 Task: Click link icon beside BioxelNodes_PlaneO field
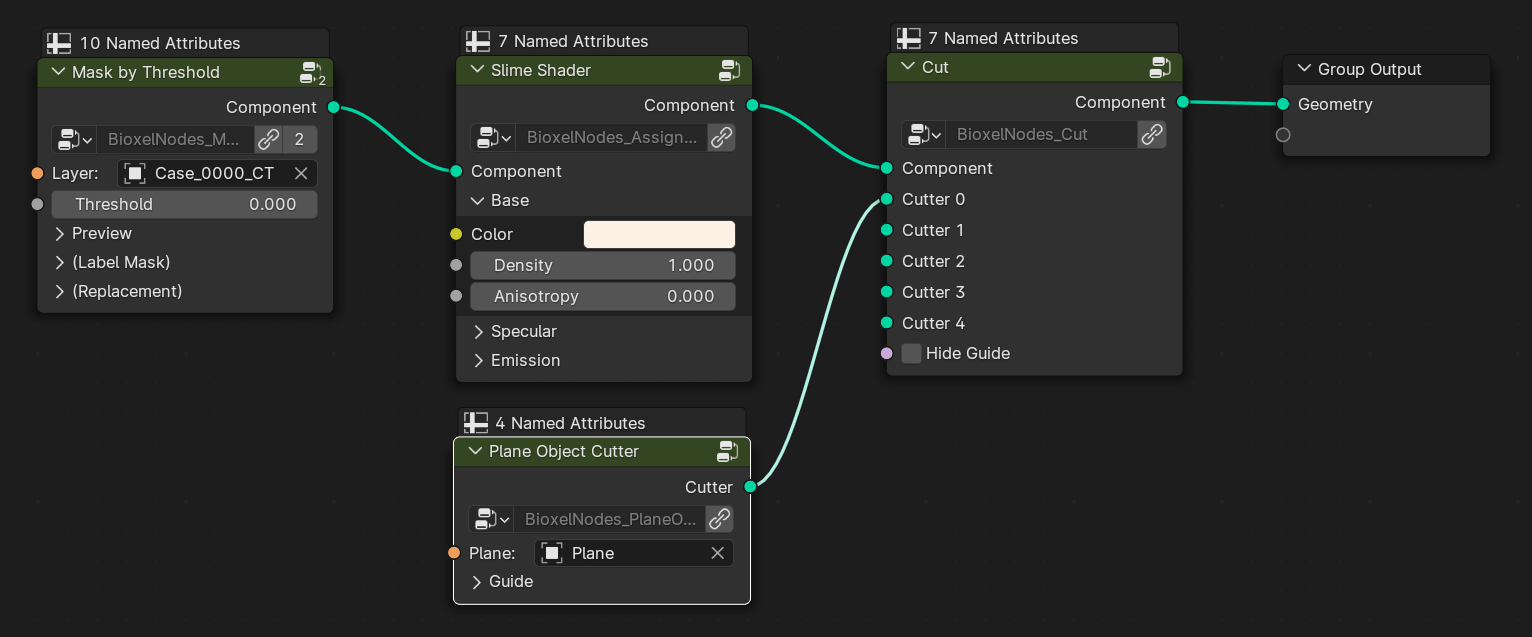(719, 519)
